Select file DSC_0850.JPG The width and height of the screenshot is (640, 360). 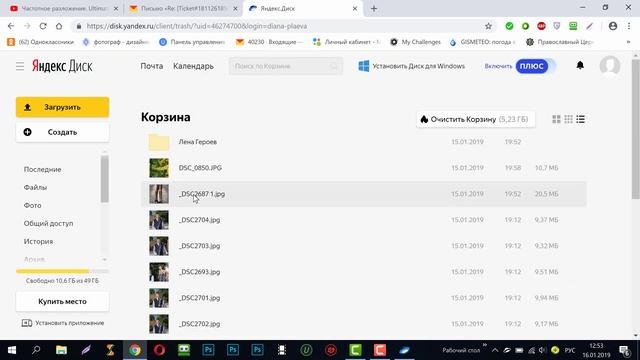tap(364, 168)
